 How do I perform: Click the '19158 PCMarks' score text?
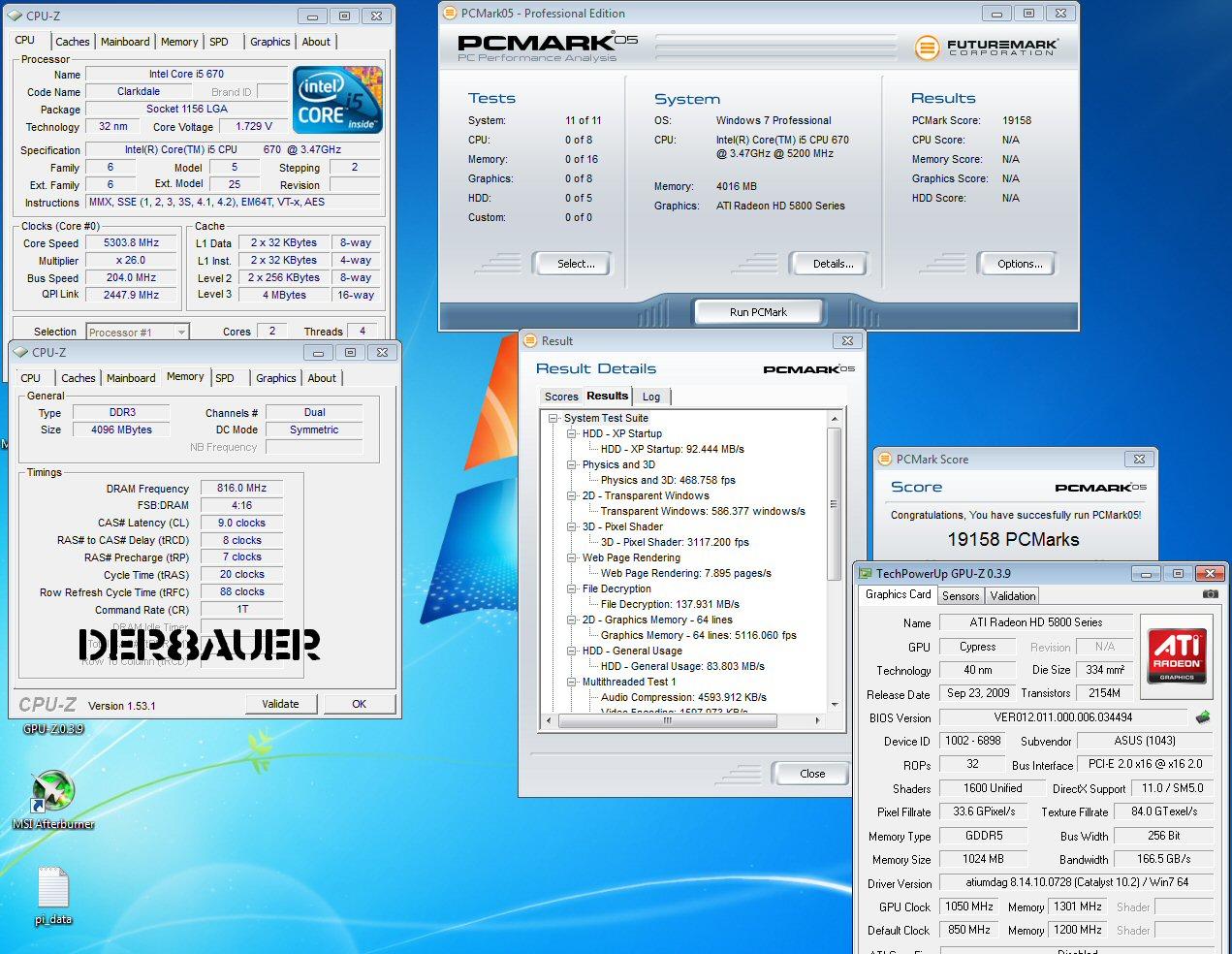pyautogui.click(x=1013, y=539)
